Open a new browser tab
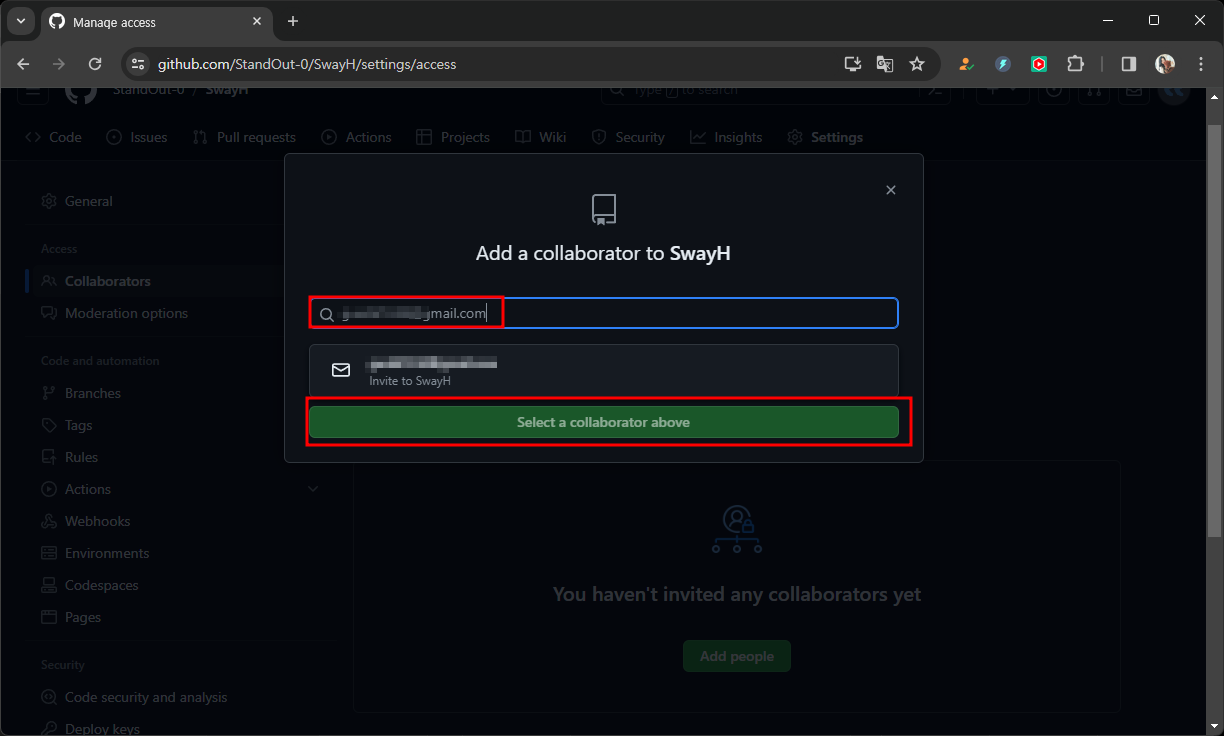The height and width of the screenshot is (736, 1224). pos(293,21)
